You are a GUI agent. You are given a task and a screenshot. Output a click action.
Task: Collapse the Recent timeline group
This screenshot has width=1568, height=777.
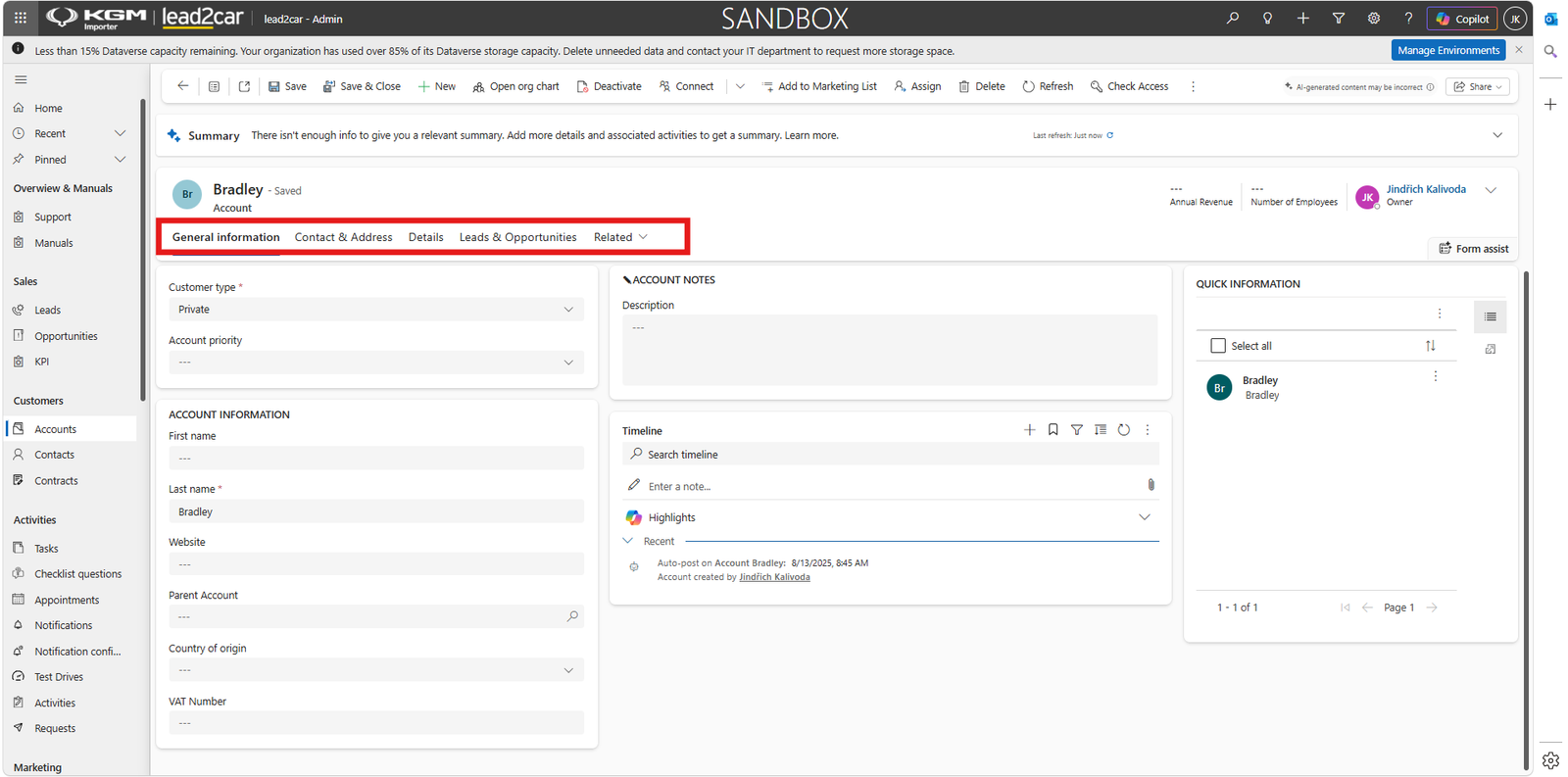click(628, 541)
